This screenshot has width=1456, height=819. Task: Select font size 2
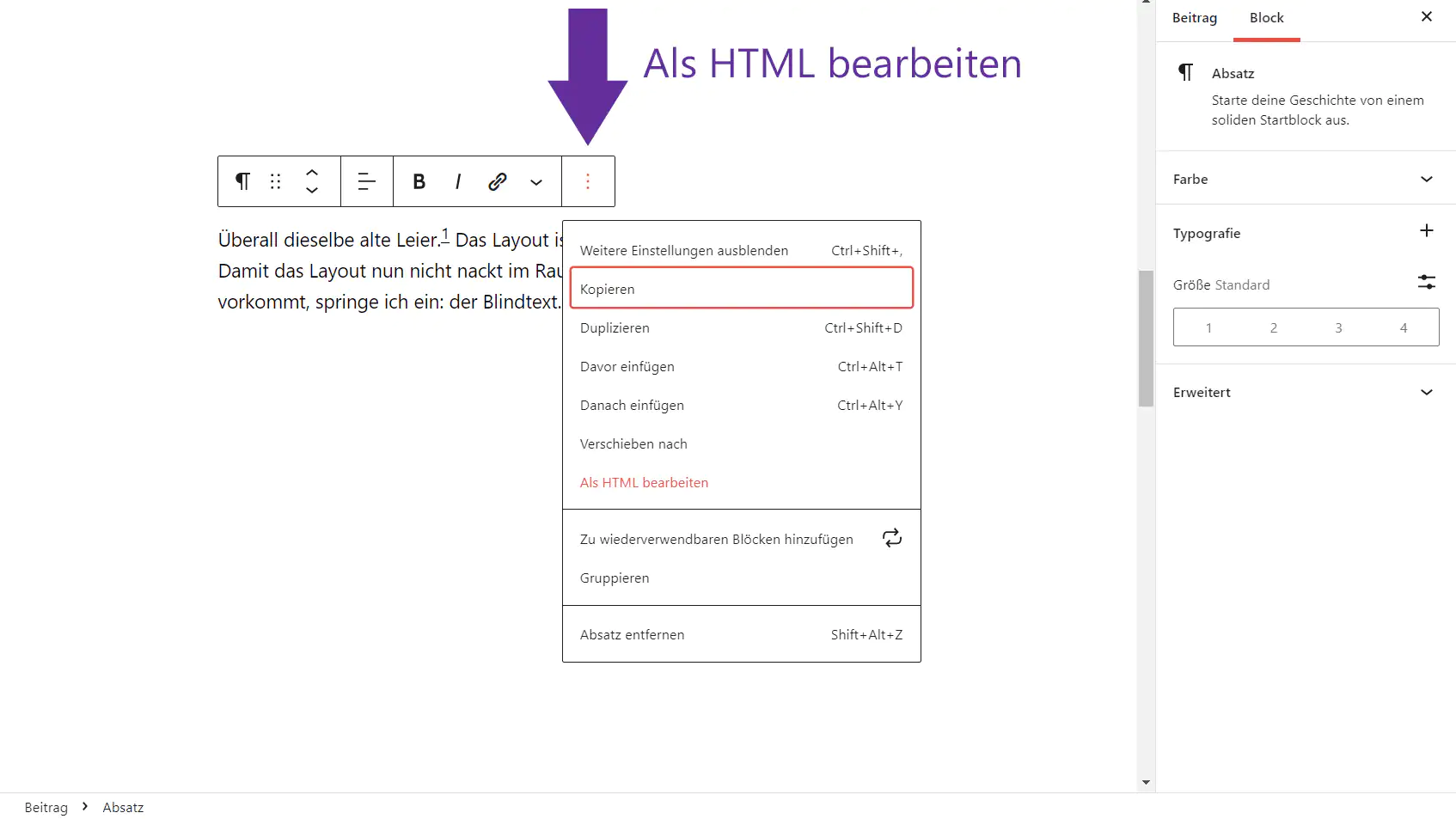(1274, 327)
